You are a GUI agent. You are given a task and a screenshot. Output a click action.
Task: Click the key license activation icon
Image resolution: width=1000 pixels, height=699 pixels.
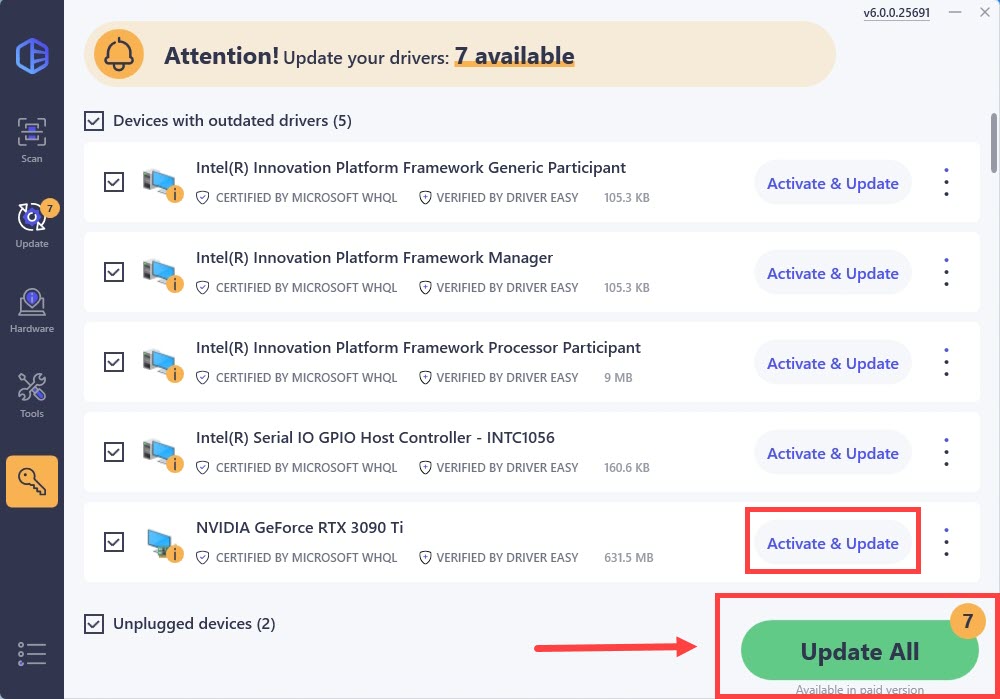pyautogui.click(x=32, y=481)
